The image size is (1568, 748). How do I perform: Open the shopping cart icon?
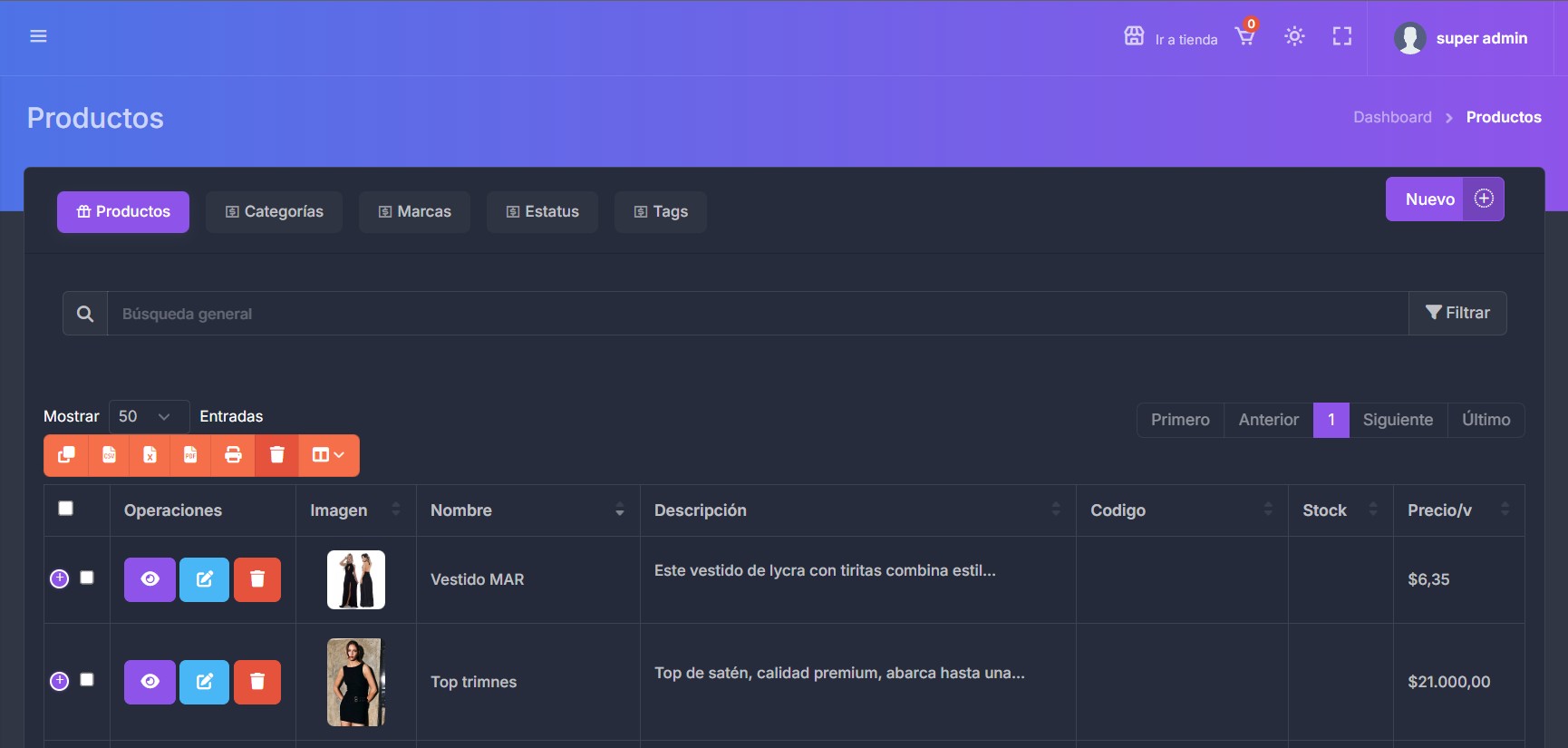pyautogui.click(x=1245, y=37)
